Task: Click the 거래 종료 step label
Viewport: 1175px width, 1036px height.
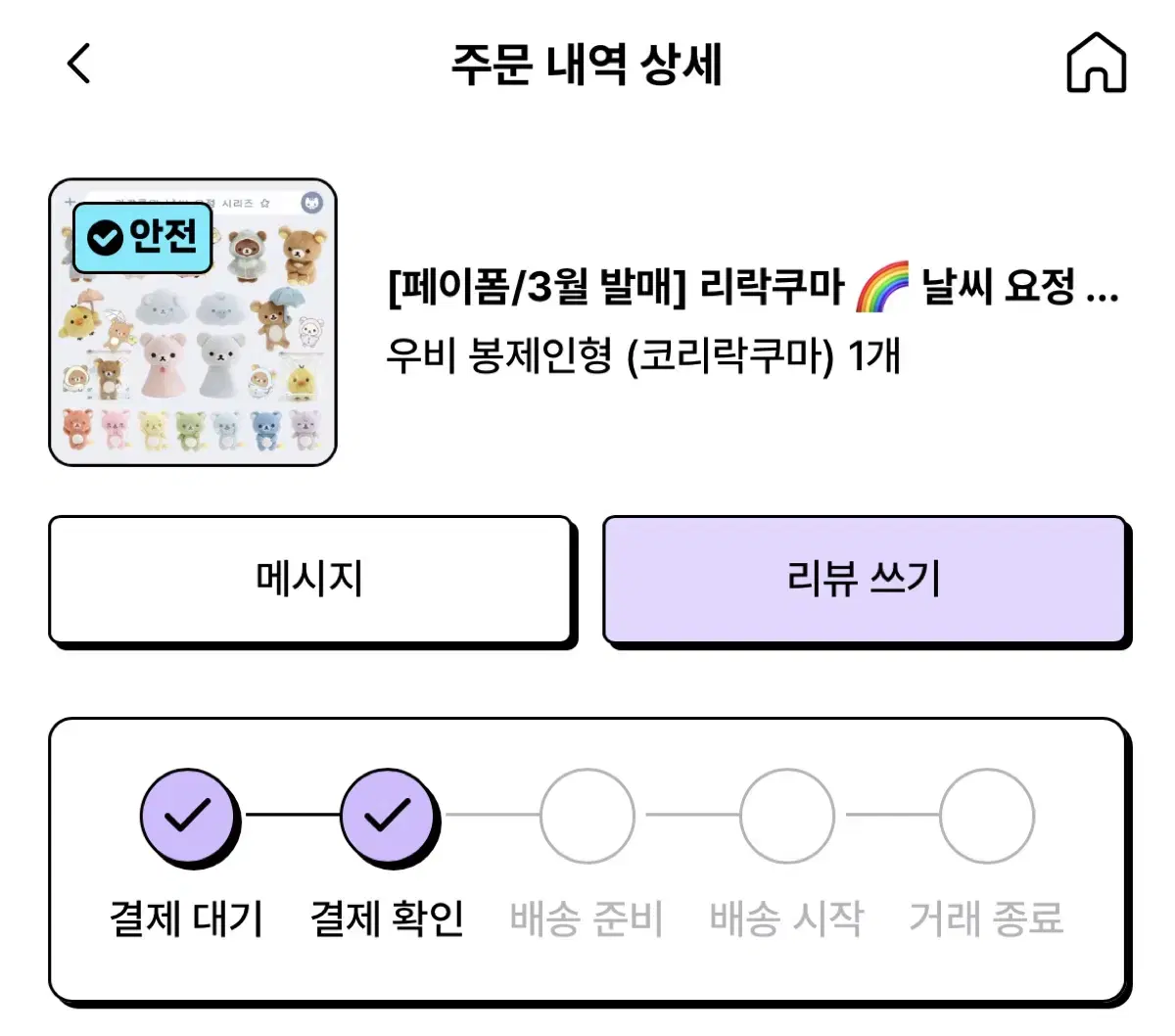Action: (x=987, y=919)
